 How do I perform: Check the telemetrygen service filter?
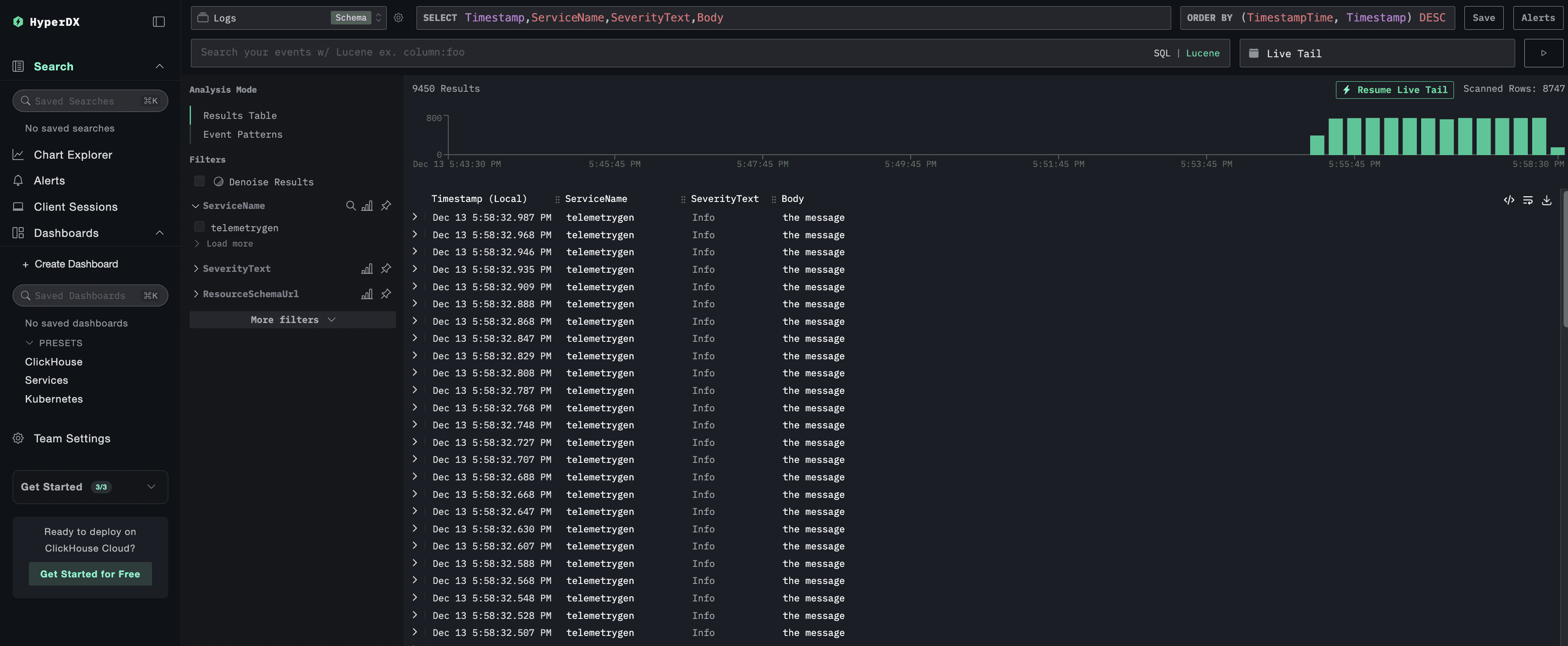[199, 227]
